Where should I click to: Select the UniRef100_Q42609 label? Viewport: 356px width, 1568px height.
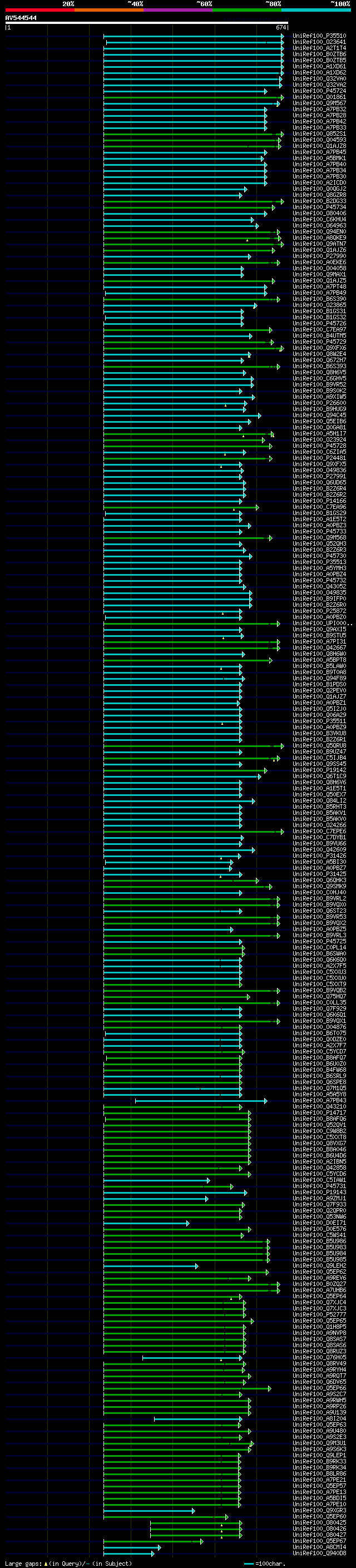(x=319, y=850)
